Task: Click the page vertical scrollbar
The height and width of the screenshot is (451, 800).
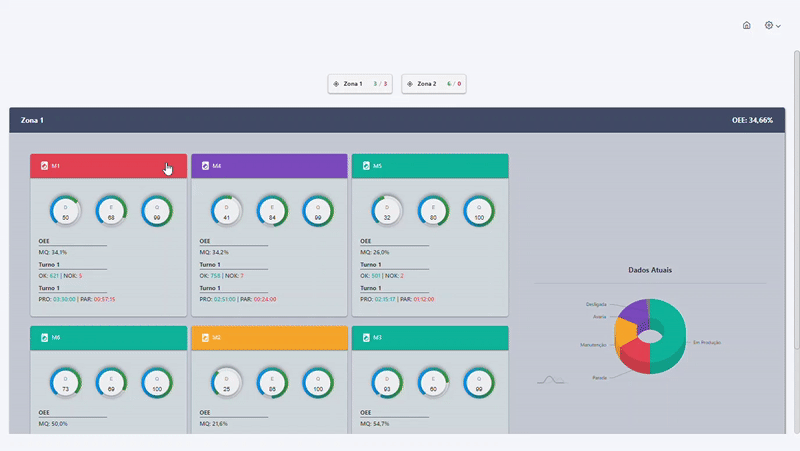Action: pos(796,200)
